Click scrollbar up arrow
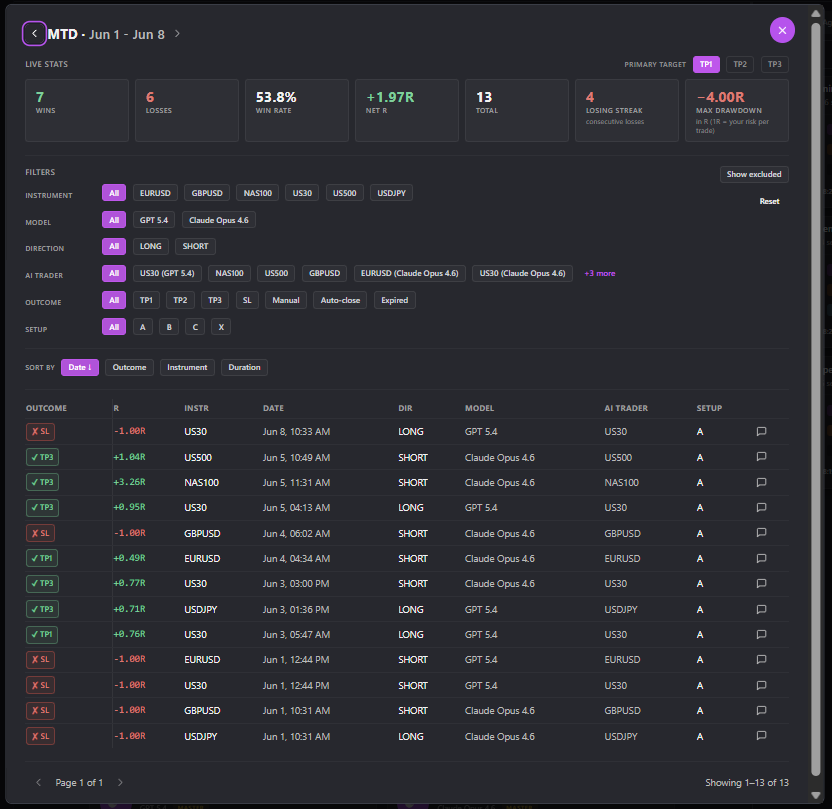 tap(816, 13)
